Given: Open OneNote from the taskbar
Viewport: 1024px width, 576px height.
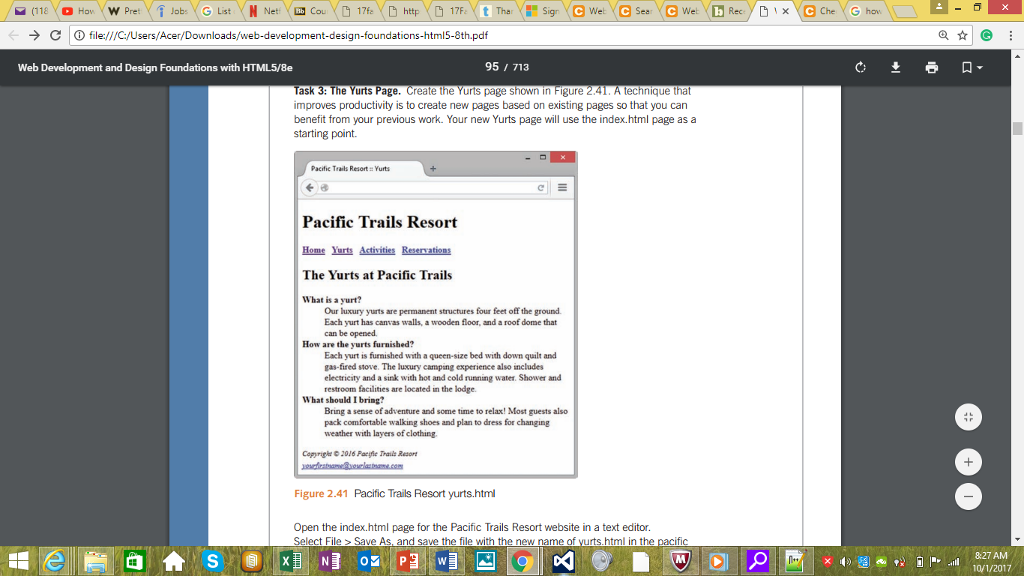Looking at the screenshot, I should point(330,561).
